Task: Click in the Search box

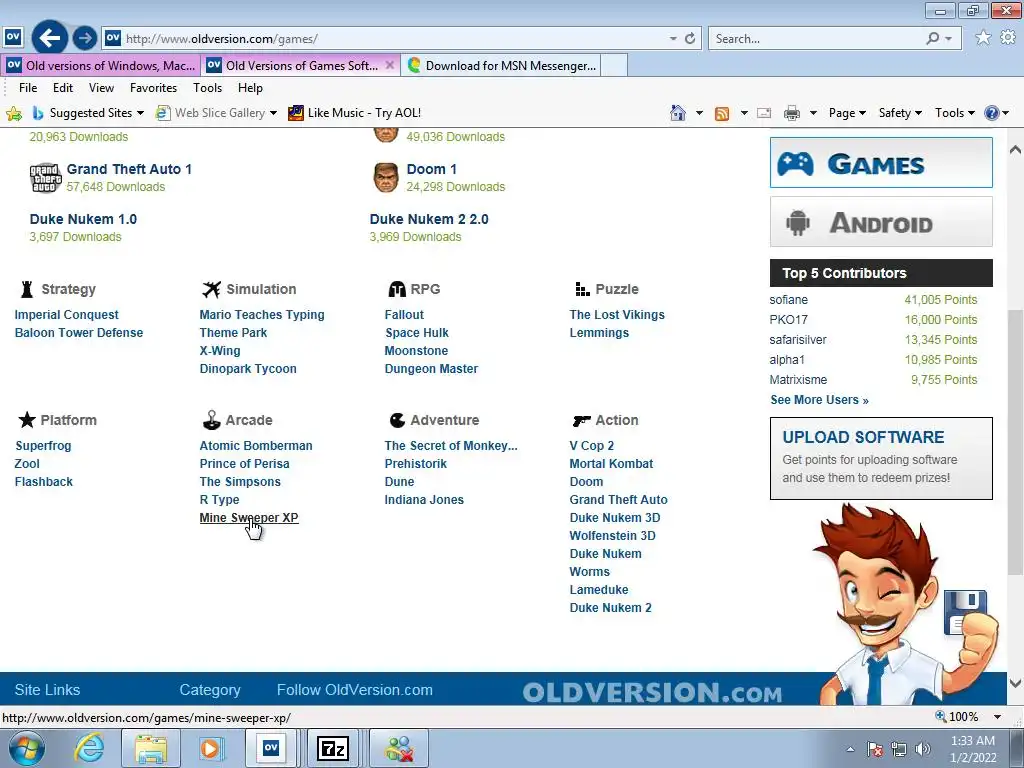Action: coord(816,39)
